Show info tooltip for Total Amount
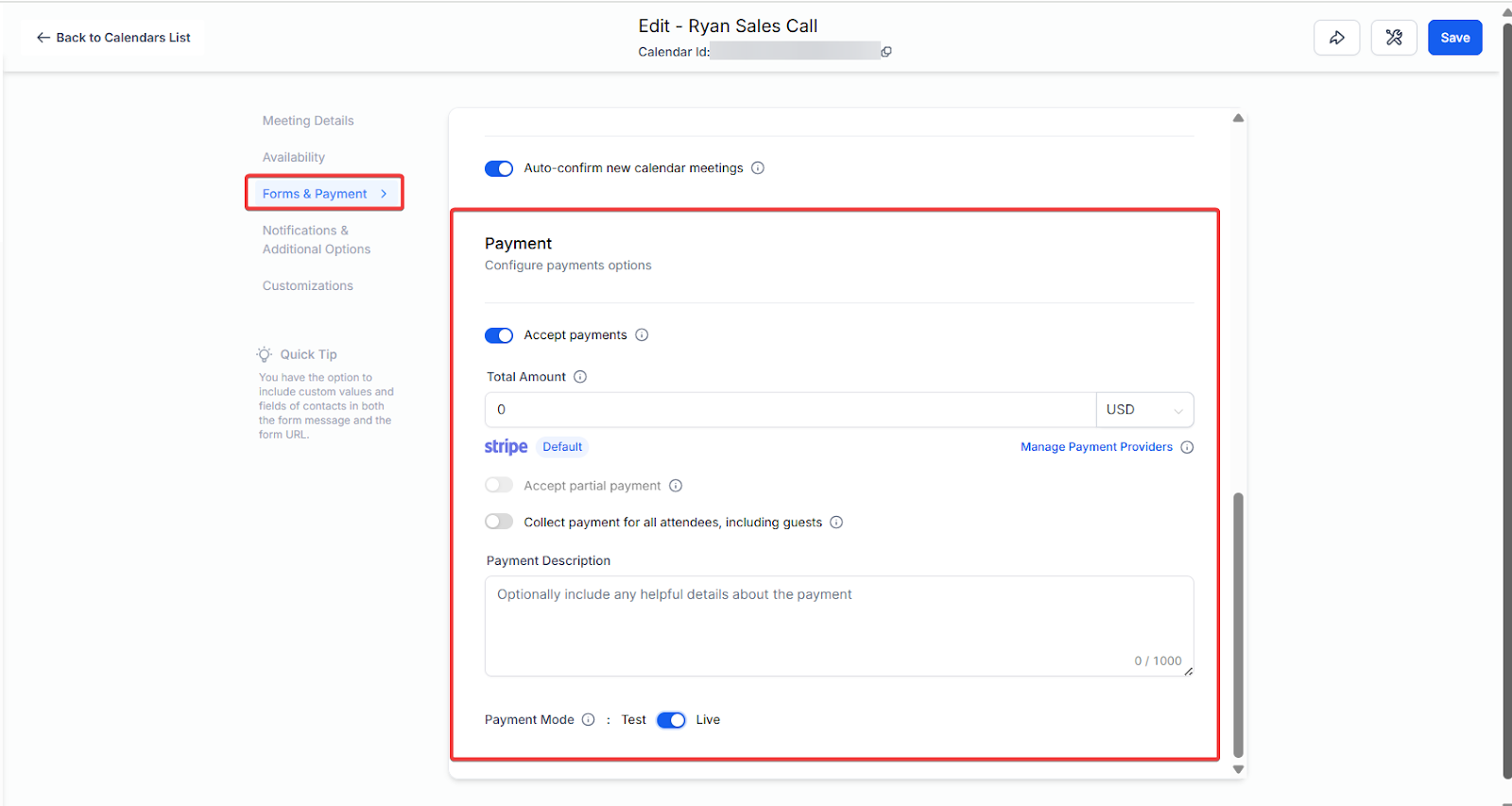Image resolution: width=1512 pixels, height=806 pixels. pyautogui.click(x=580, y=376)
